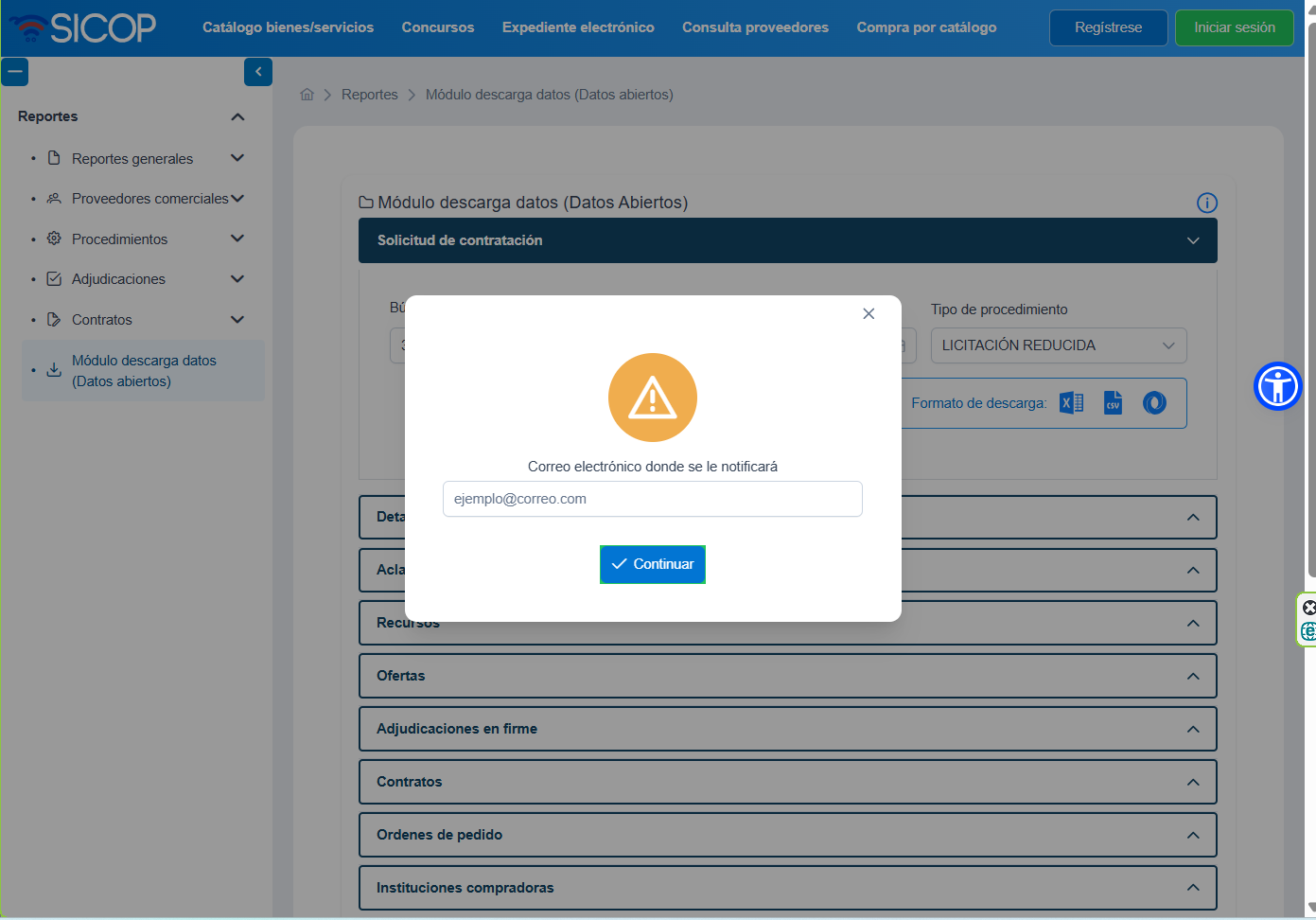The image size is (1316, 920).
Task: Click the home breadcrumb icon
Action: click(307, 94)
